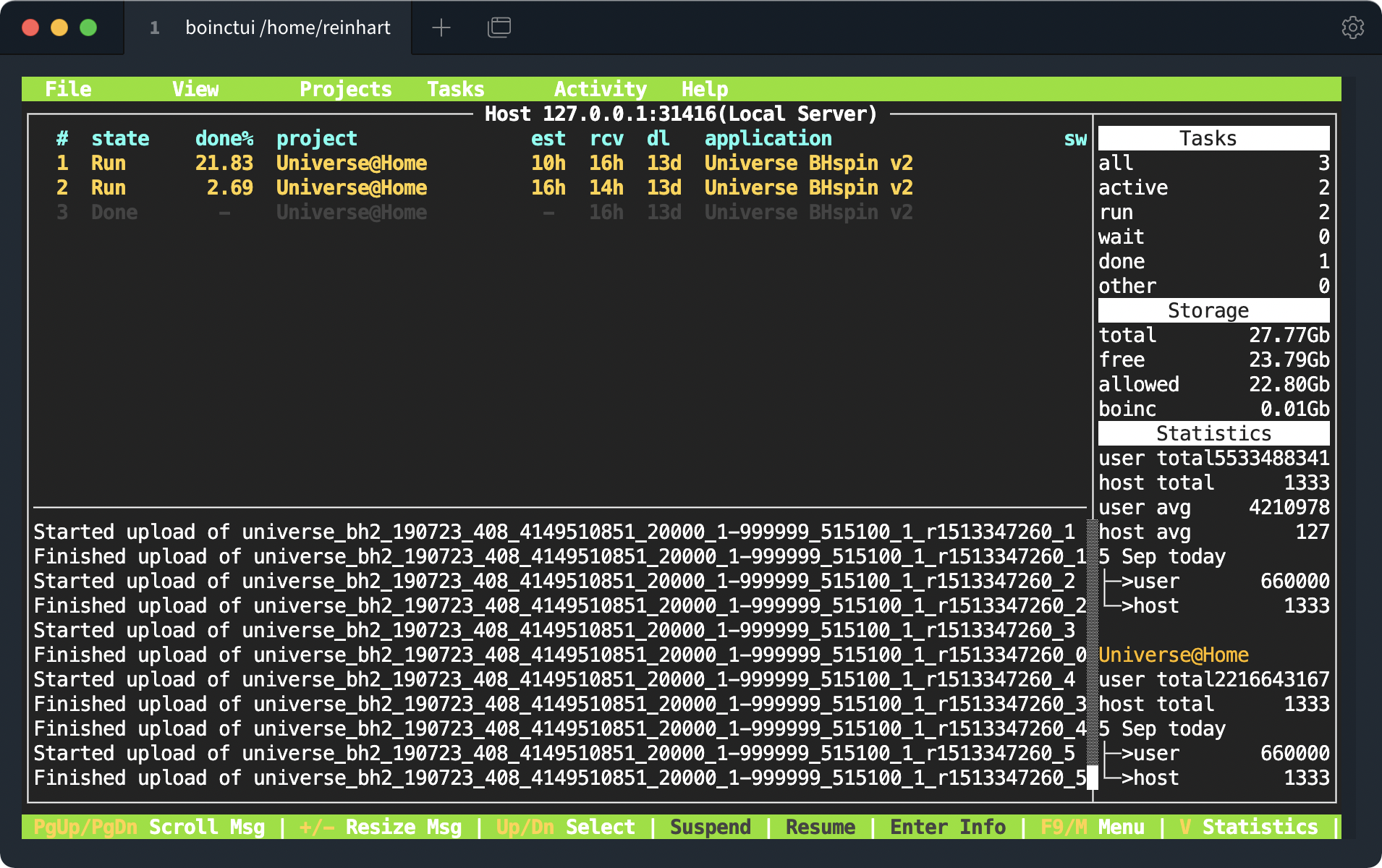Click the F9/M Menu shortcut label

(1092, 827)
